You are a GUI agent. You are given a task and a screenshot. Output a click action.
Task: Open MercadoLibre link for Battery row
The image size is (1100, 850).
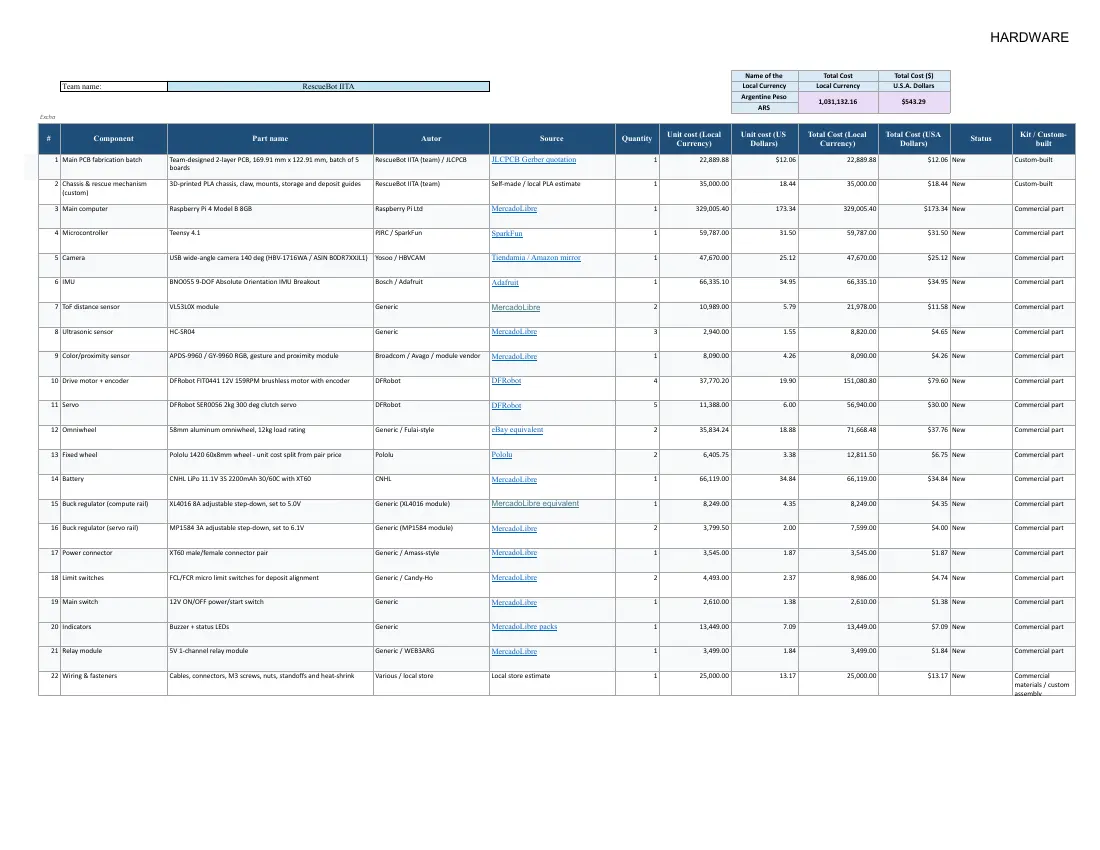pyautogui.click(x=514, y=480)
